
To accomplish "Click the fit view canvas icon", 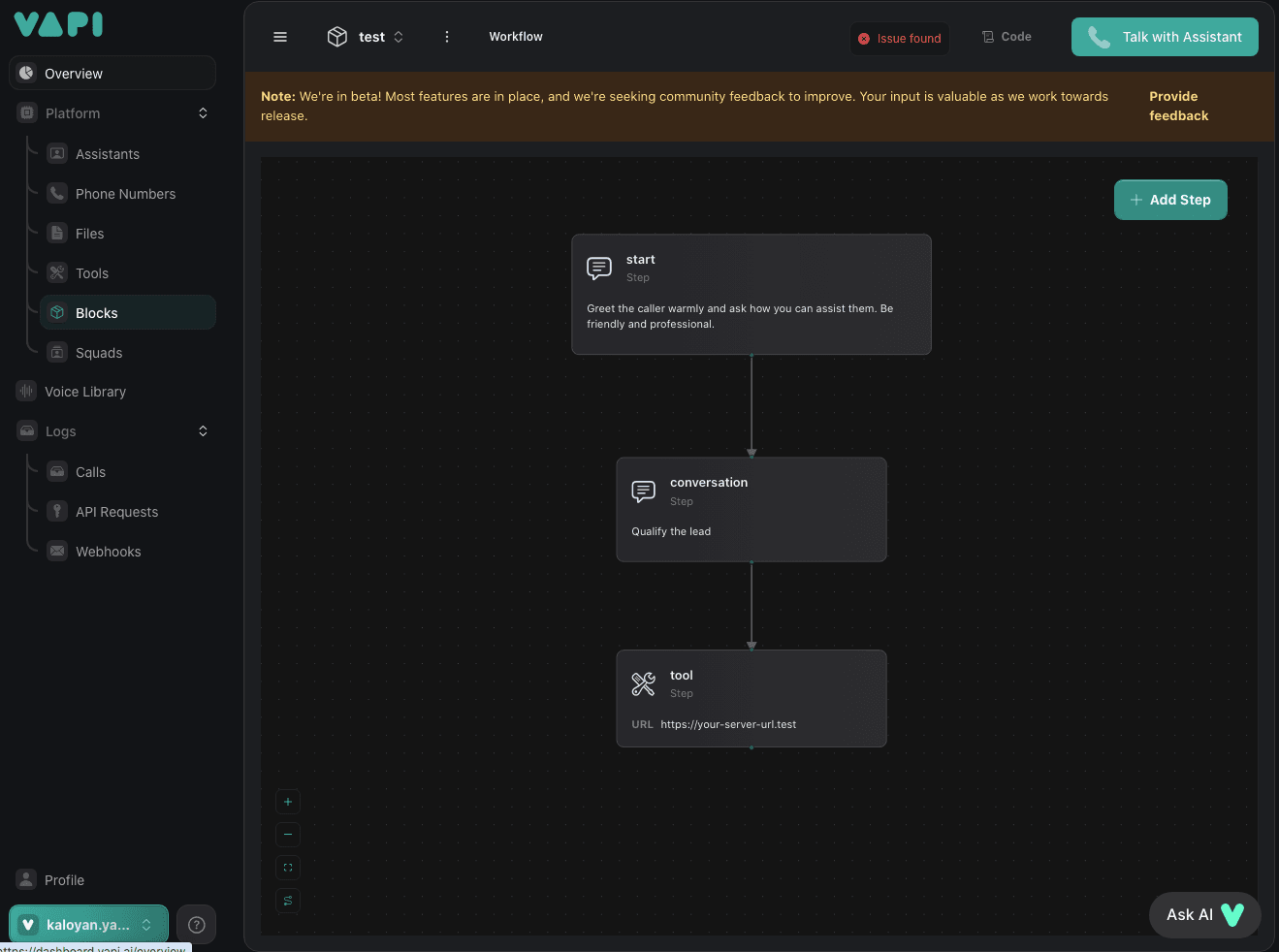I will (x=288, y=868).
